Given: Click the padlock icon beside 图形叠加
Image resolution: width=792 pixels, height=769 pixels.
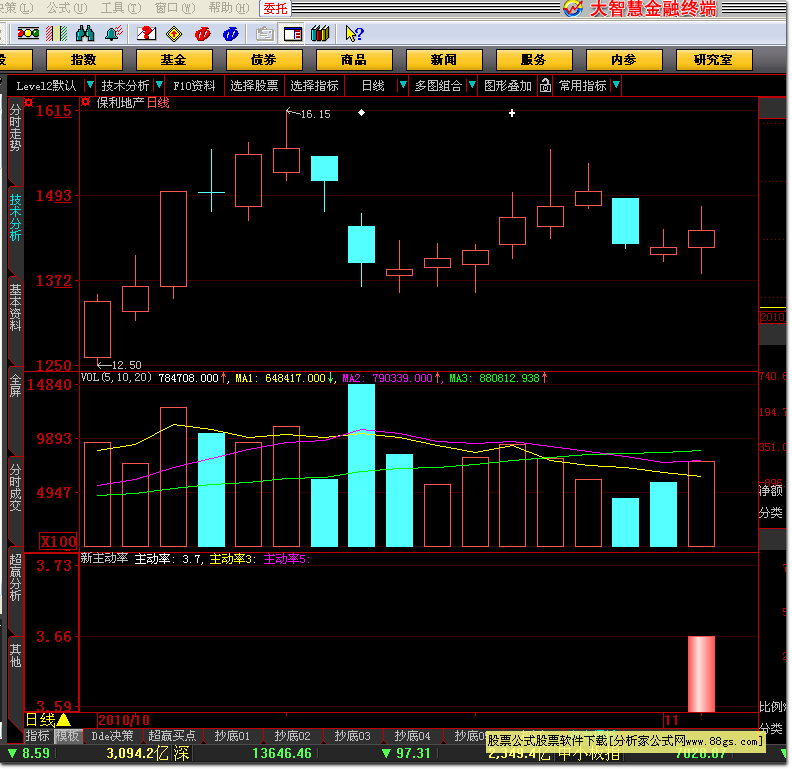Looking at the screenshot, I should pos(545,85).
